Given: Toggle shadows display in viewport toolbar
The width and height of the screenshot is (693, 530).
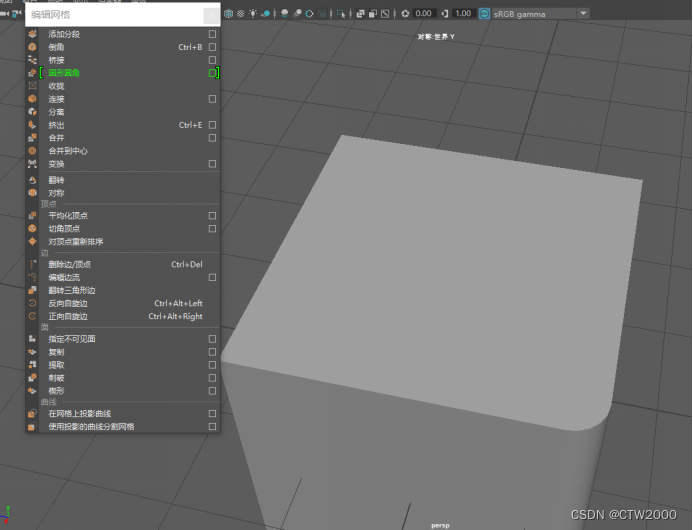Looking at the screenshot, I should (266, 14).
